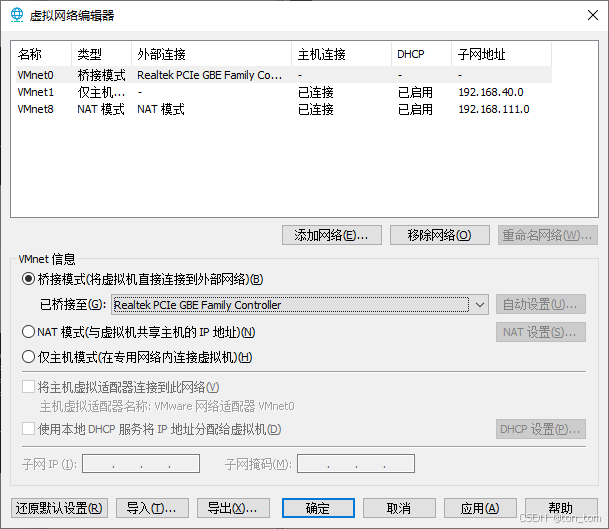This screenshot has width=609, height=529.
Task: Click the 自动设置 button
Action: pos(541,304)
